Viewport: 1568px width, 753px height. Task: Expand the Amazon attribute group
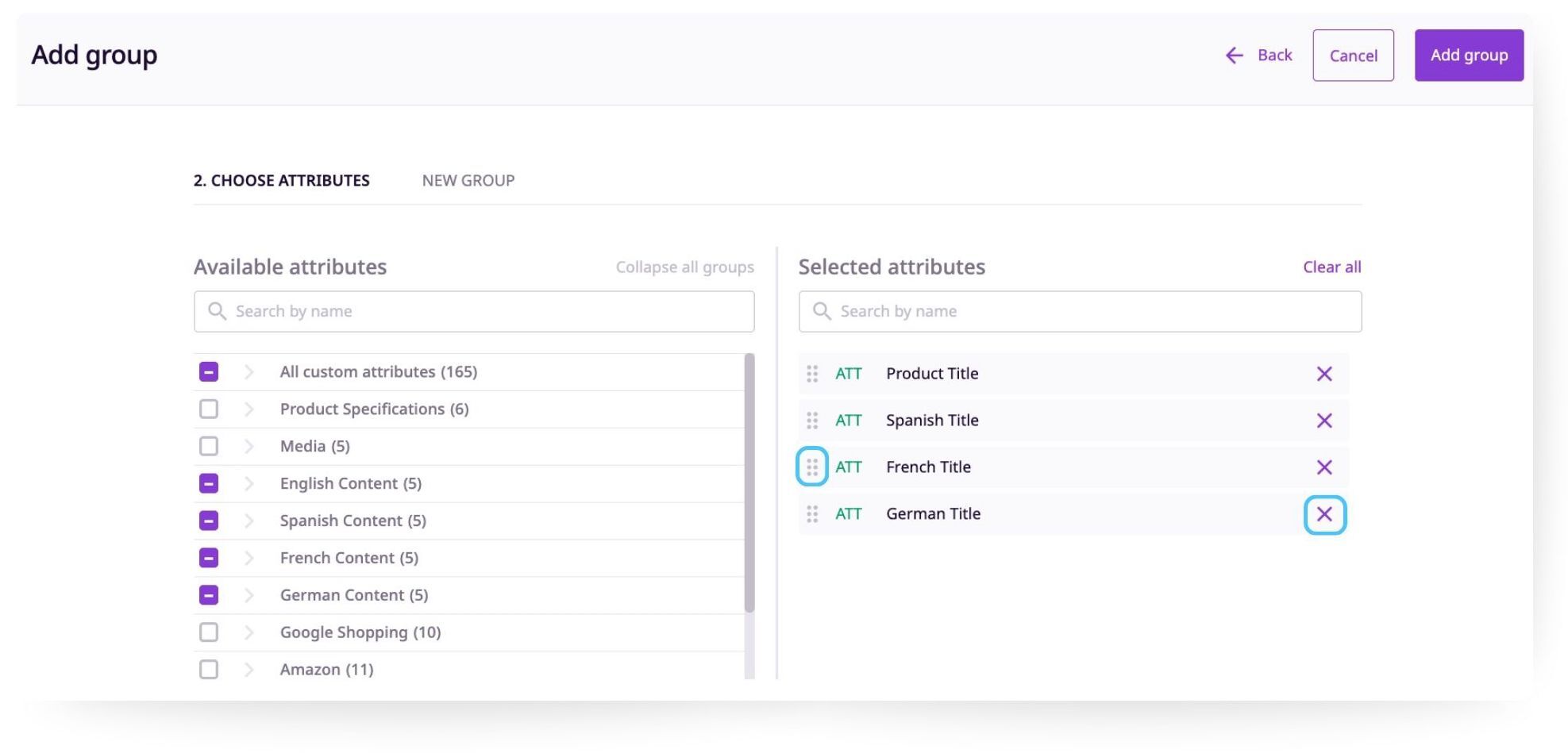(x=250, y=669)
